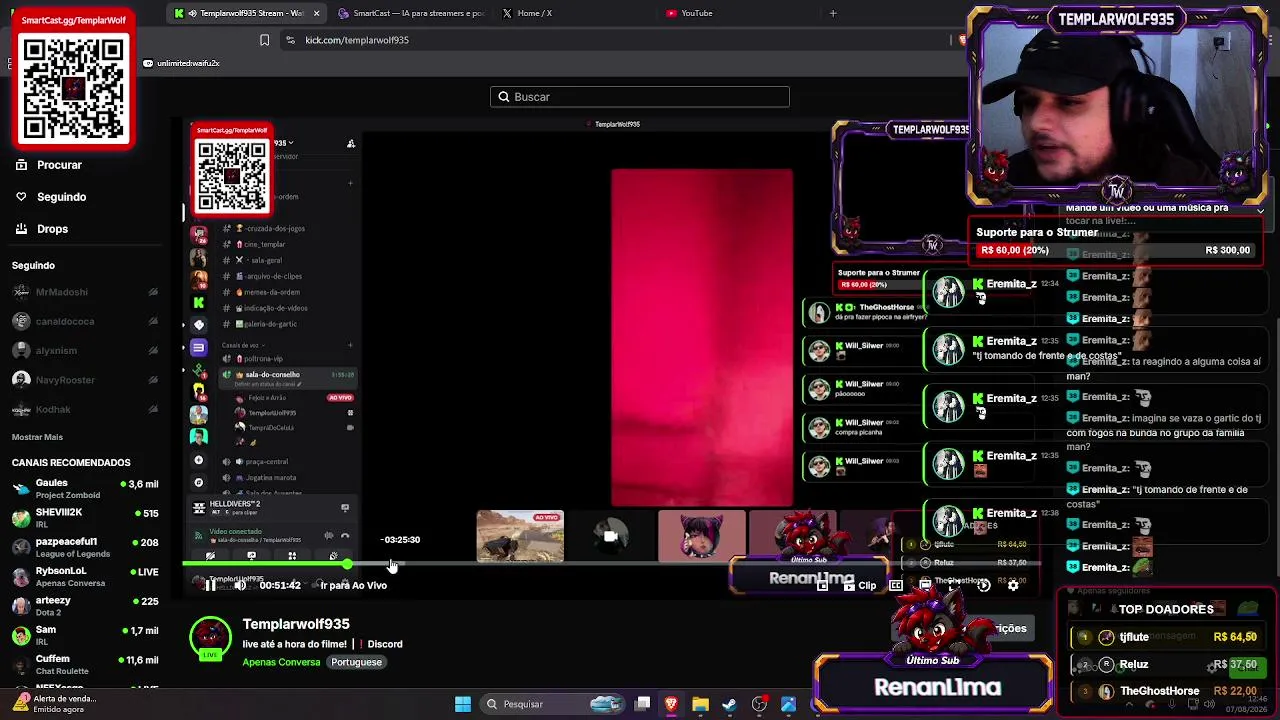The width and height of the screenshot is (1280, 720).
Task: Click the RybsonLoL channel avatar
Action: [x=21, y=576]
